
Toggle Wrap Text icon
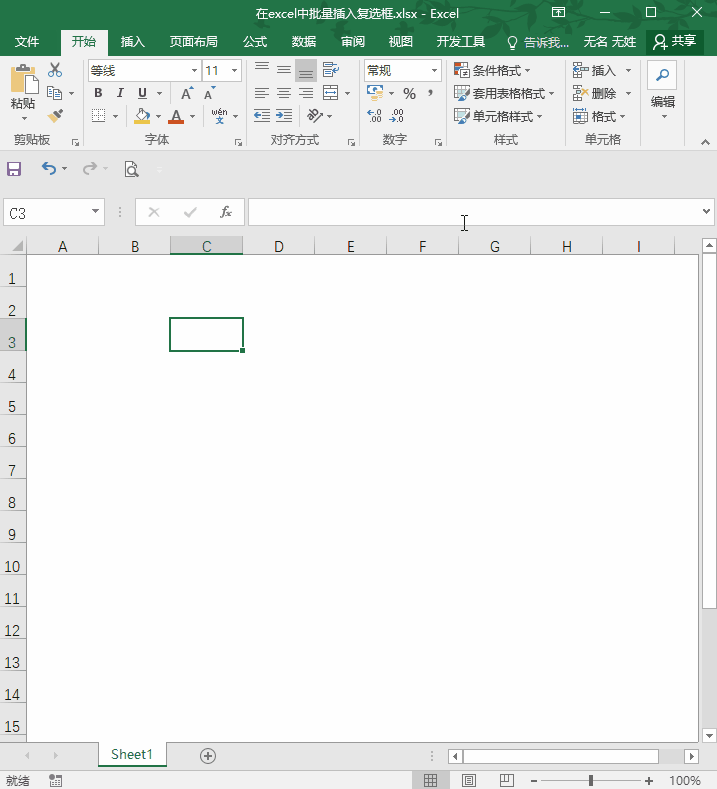(331, 69)
